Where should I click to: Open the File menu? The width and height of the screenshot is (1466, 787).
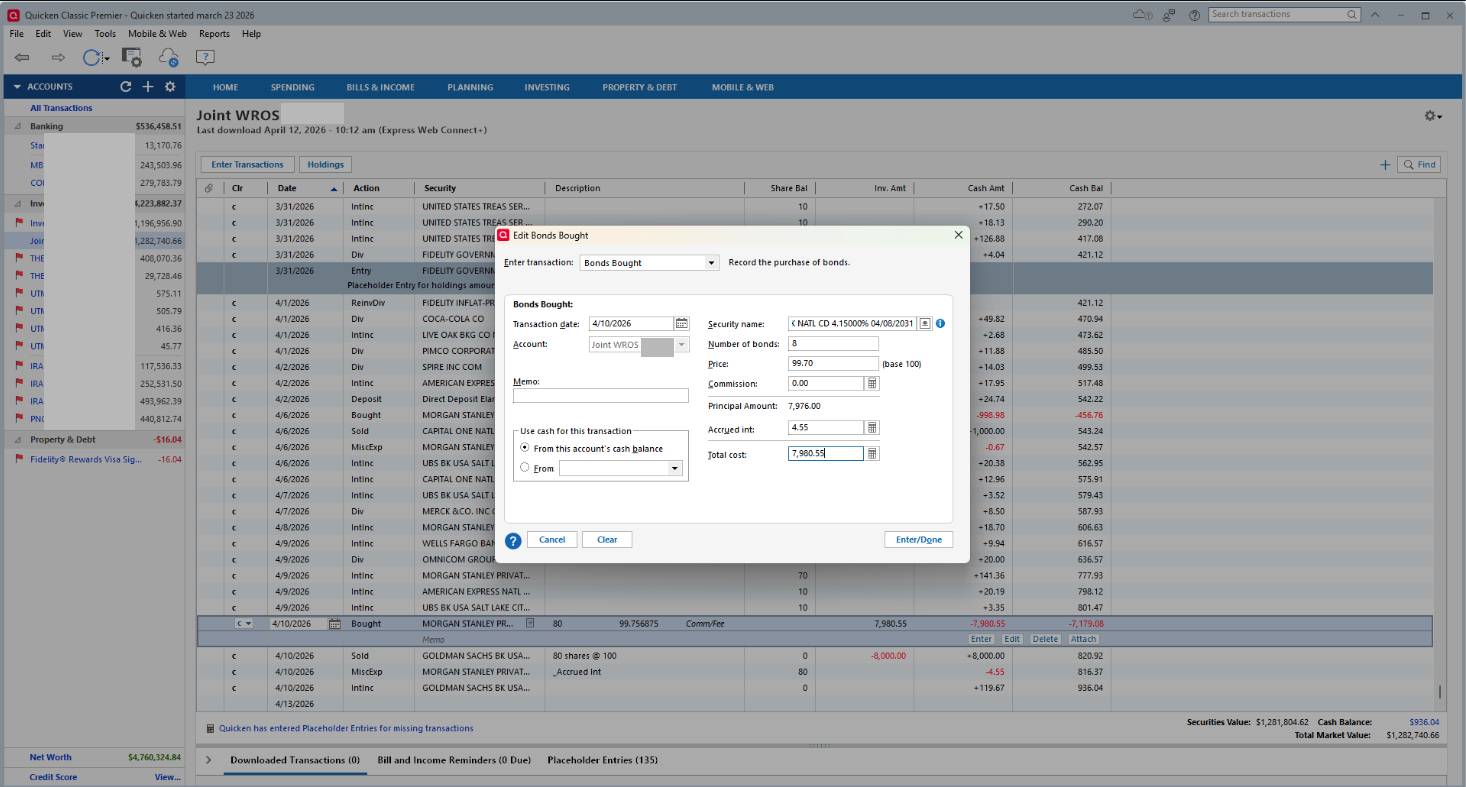(17, 34)
